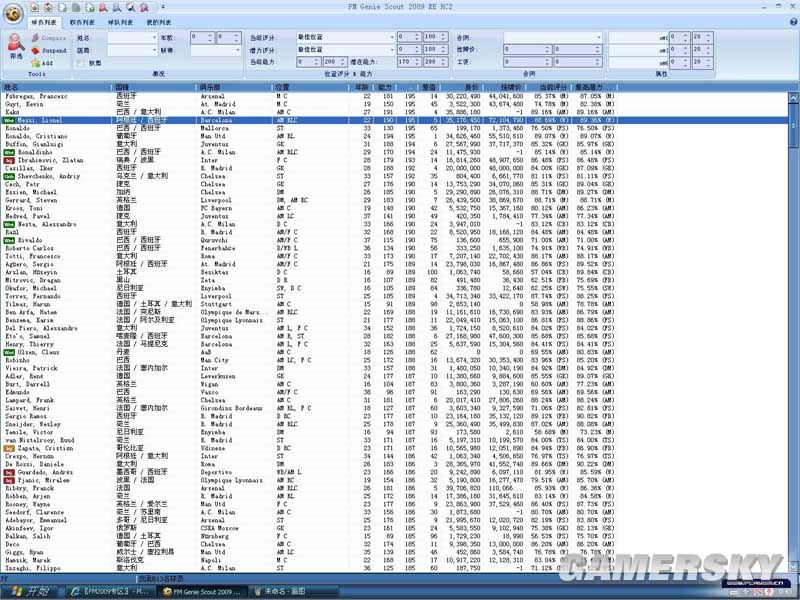Click the 工资 minimum wage field
Viewport: 800px width, 600px height.
[527, 62]
